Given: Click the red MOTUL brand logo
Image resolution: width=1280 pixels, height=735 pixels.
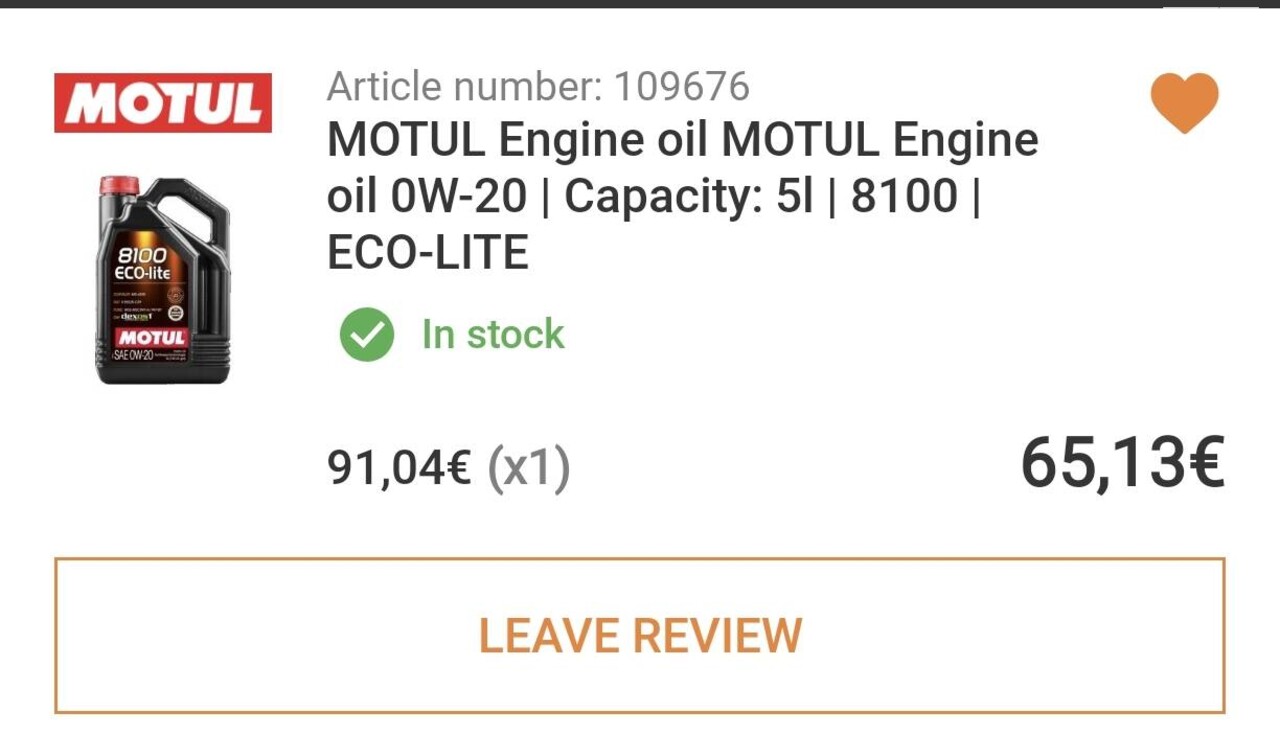Looking at the screenshot, I should [x=163, y=103].
